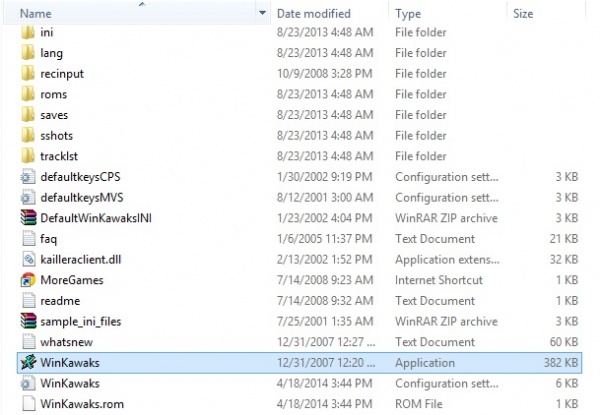Click the '8/12/2001 3:00 AM' date cell

[x=325, y=197]
